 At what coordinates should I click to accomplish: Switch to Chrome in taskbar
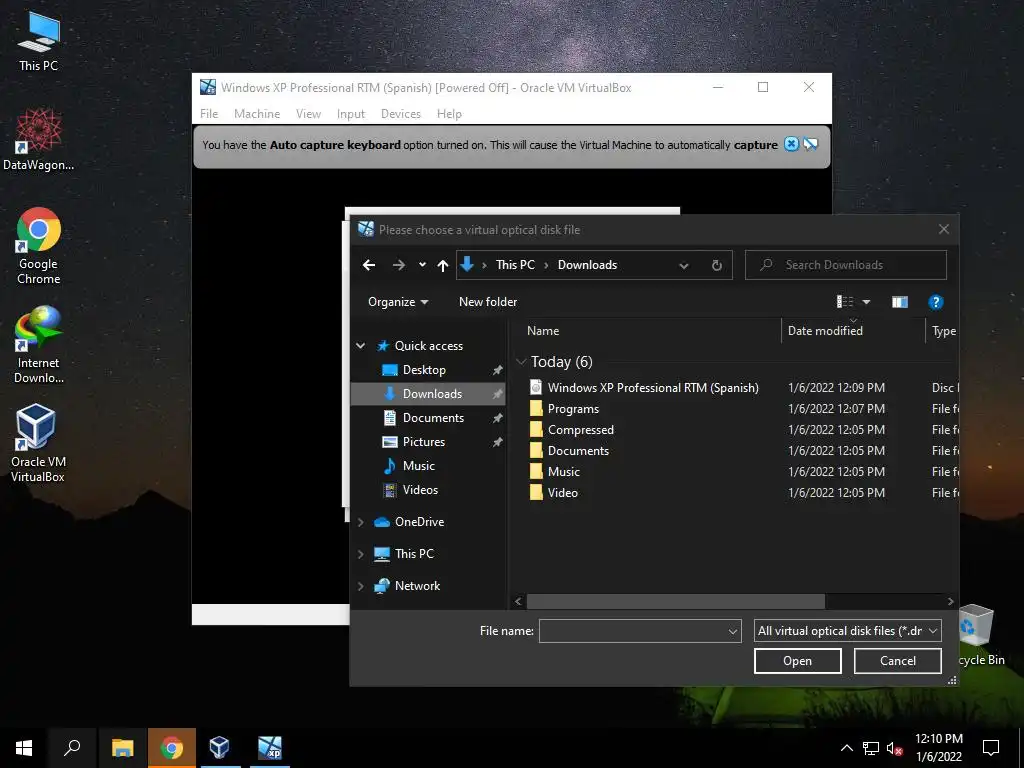pos(172,748)
